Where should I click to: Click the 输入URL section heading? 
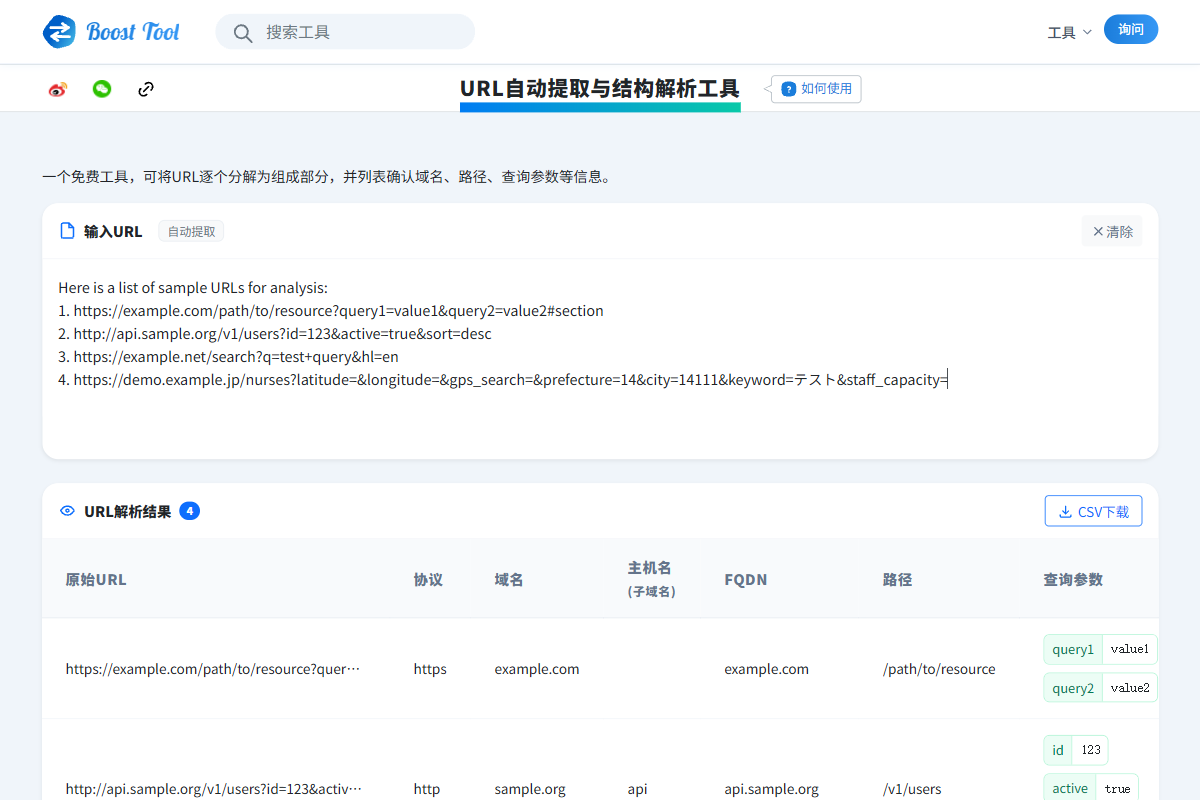pos(113,231)
